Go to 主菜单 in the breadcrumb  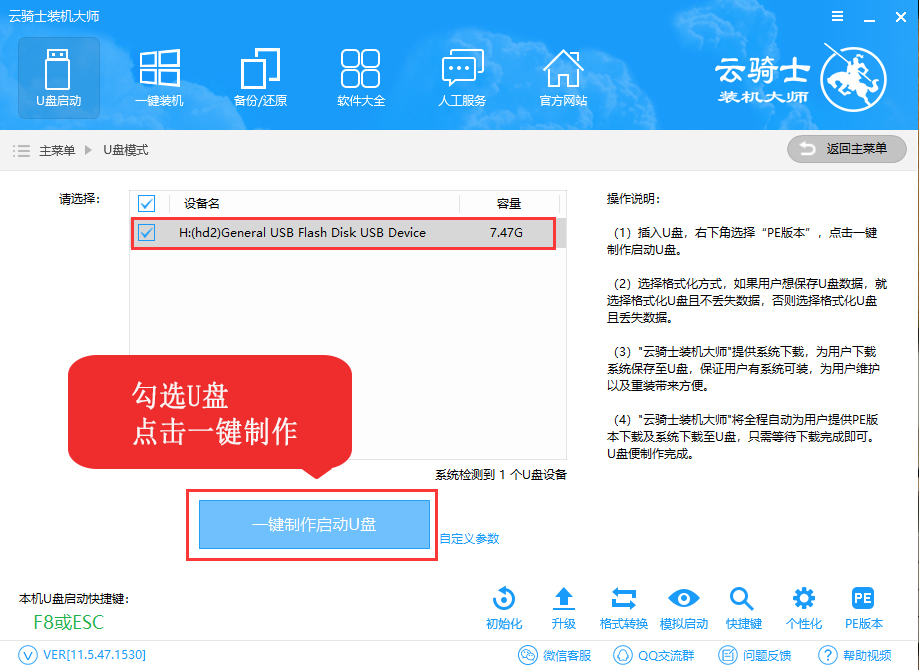pyautogui.click(x=57, y=151)
